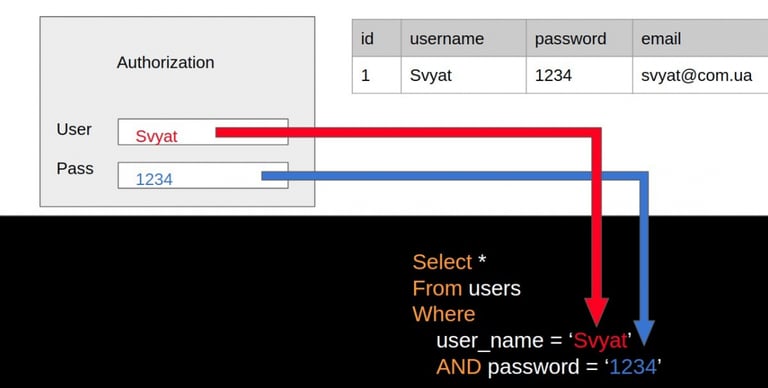Click the password column header
This screenshot has height=388, width=768.
pos(579,38)
